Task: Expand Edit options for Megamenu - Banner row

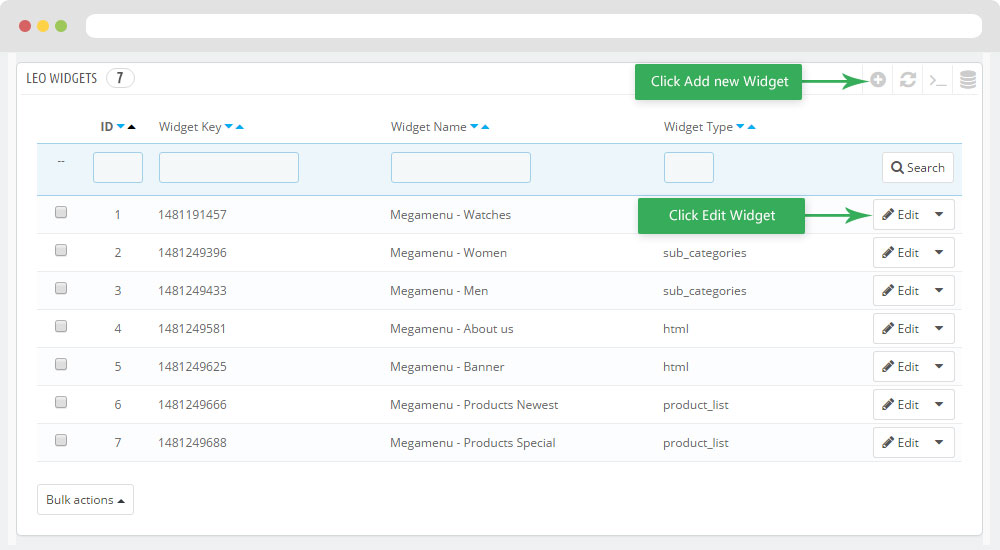Action: [938, 367]
